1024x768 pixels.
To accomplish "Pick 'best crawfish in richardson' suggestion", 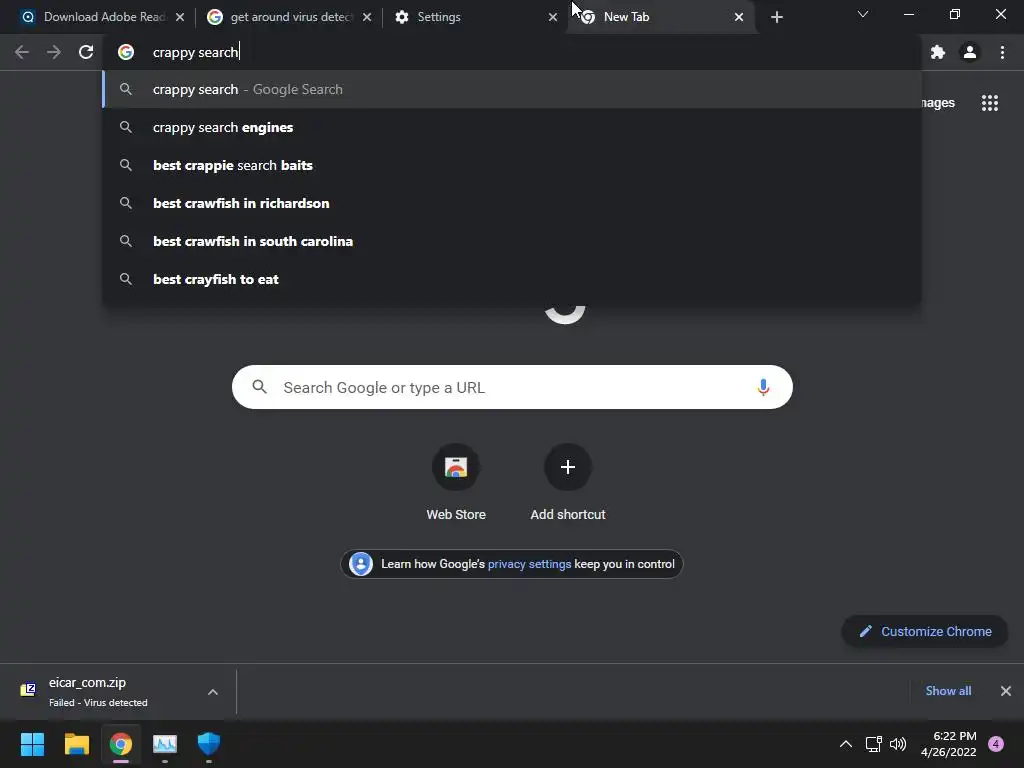I will pyautogui.click(x=512, y=203).
